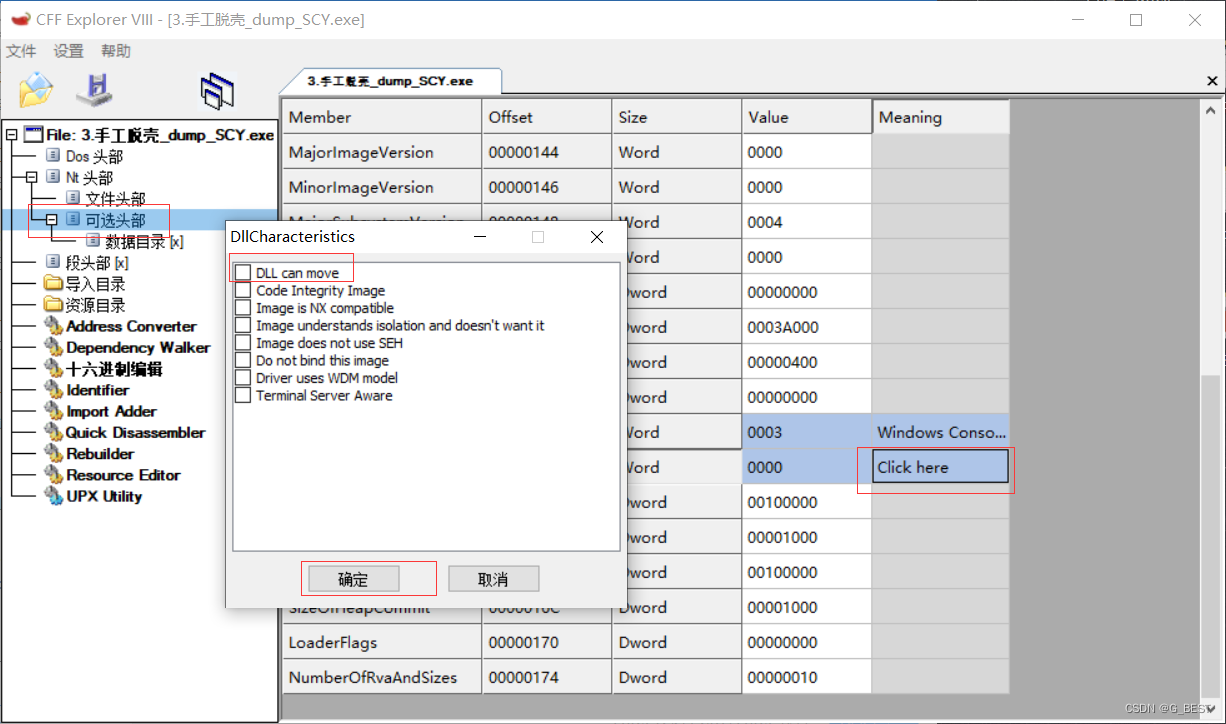Click the Quick Disassembler tool icon
This screenshot has width=1226, height=724.
click(54, 432)
